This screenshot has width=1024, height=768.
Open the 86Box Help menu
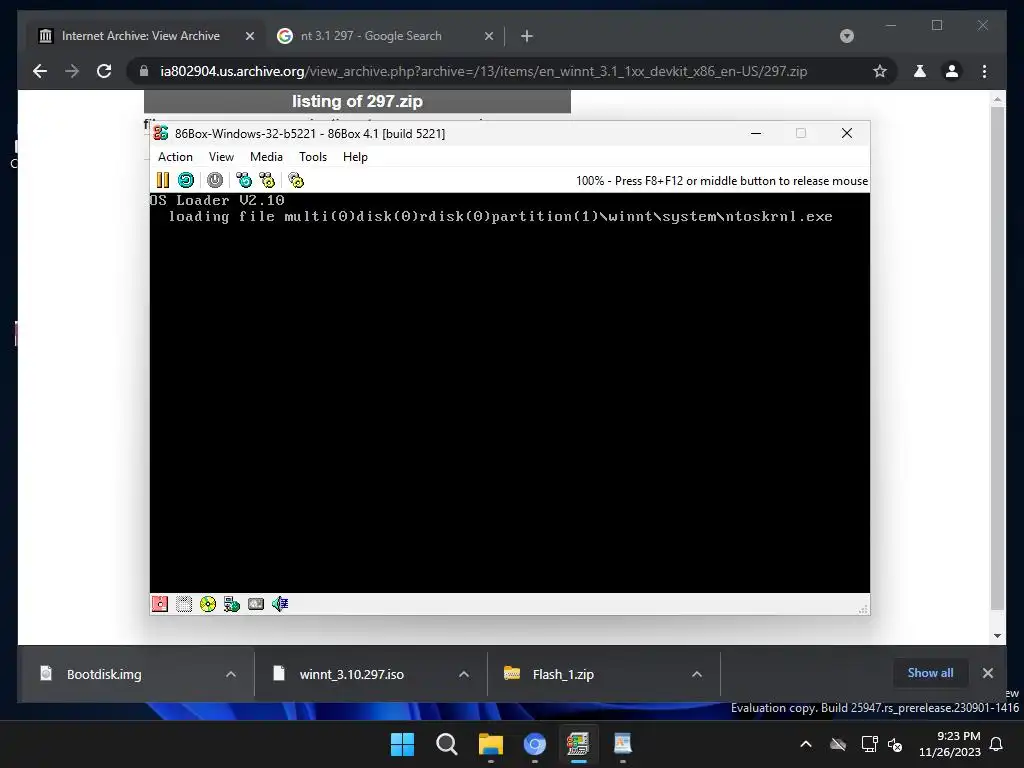tap(355, 157)
